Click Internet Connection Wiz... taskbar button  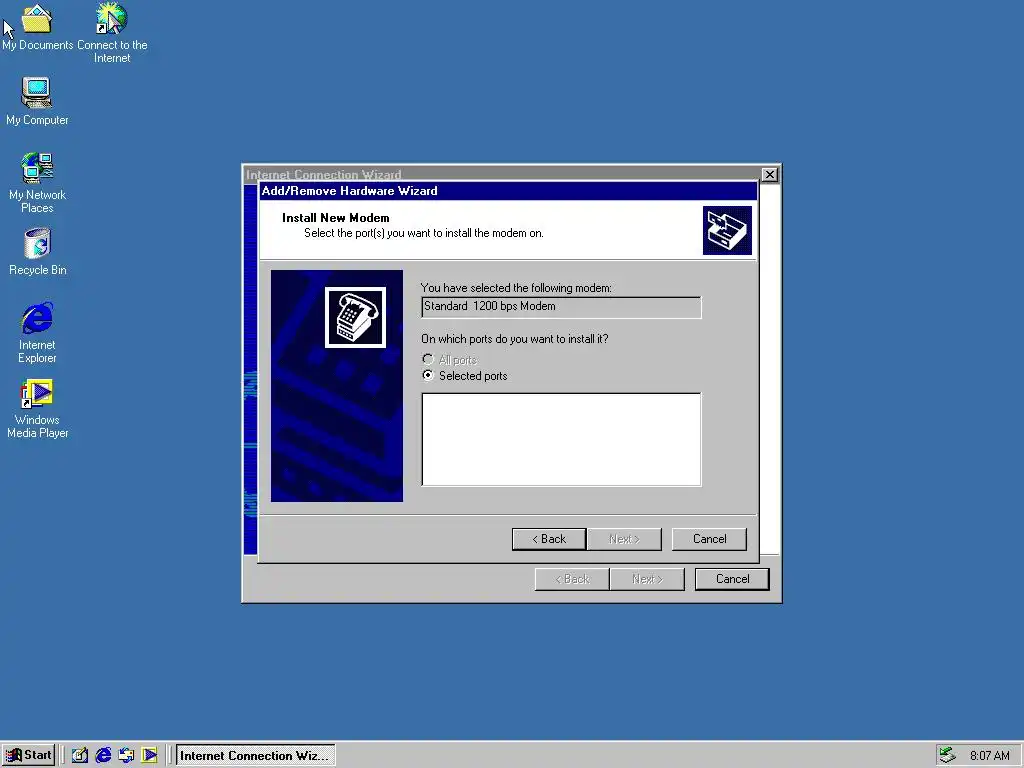pyautogui.click(x=255, y=756)
